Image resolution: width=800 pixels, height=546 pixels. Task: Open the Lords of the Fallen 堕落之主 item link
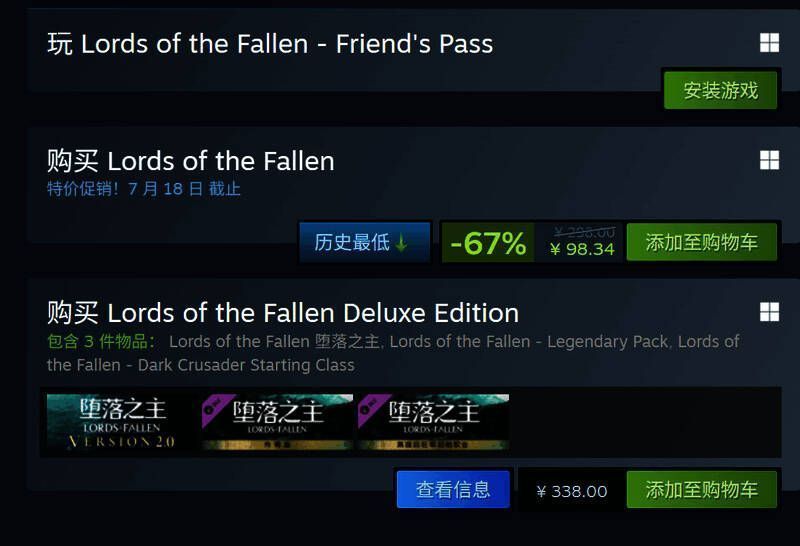point(274,342)
